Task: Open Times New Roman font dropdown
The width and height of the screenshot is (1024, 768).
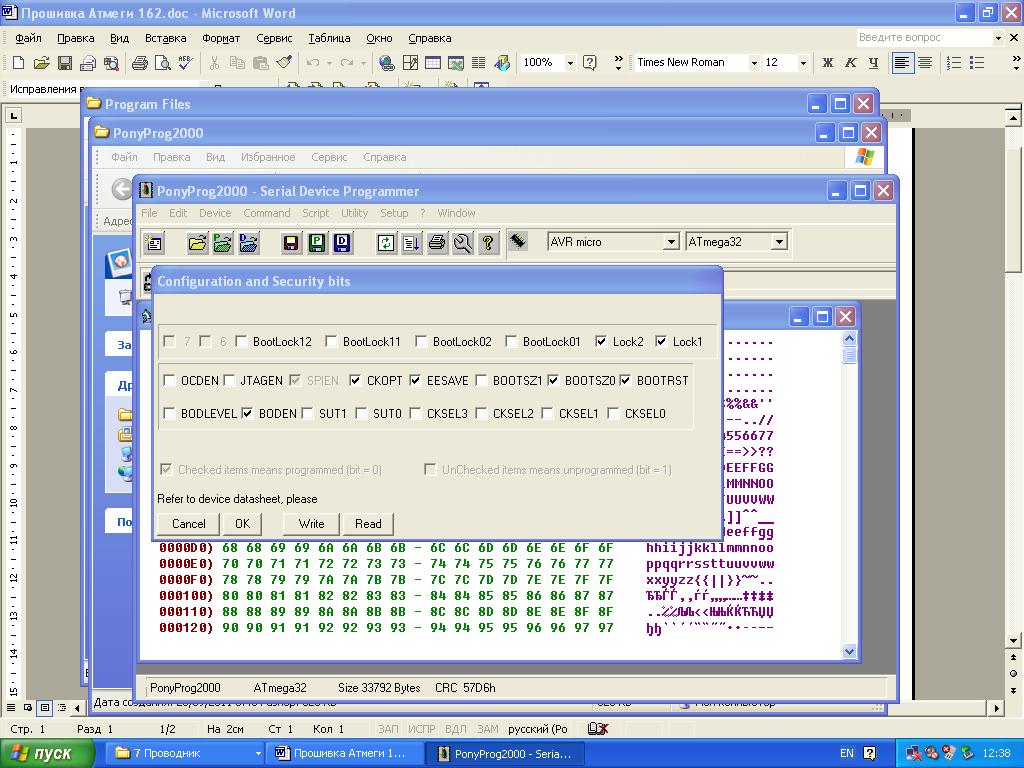Action: (x=754, y=63)
